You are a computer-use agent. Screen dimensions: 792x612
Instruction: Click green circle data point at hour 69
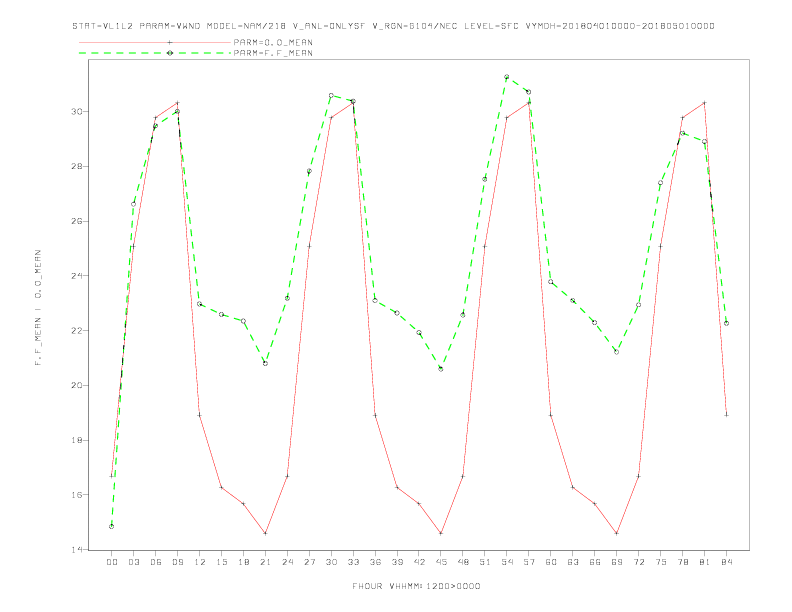point(617,352)
